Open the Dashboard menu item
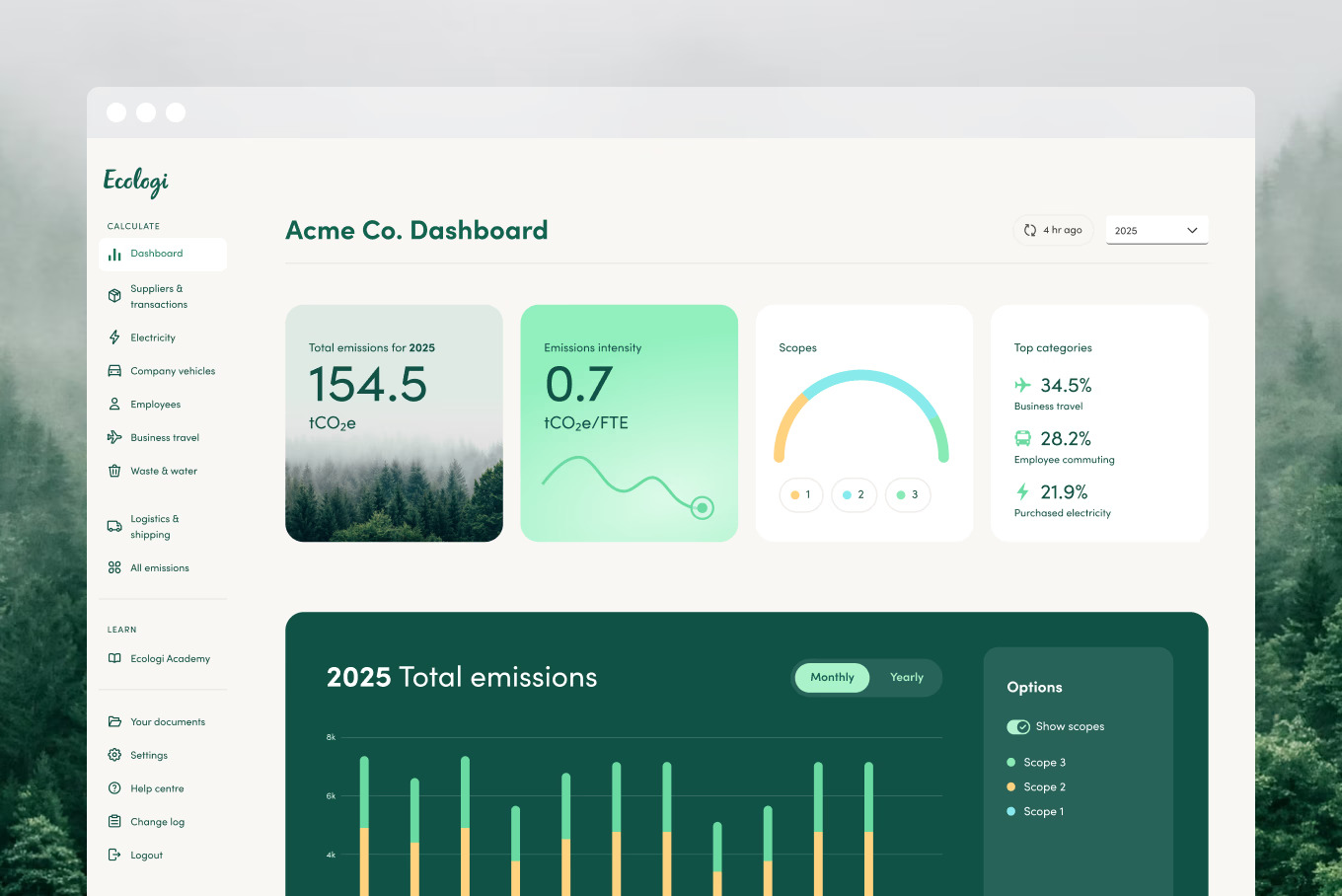The height and width of the screenshot is (896, 1342). coord(163,255)
